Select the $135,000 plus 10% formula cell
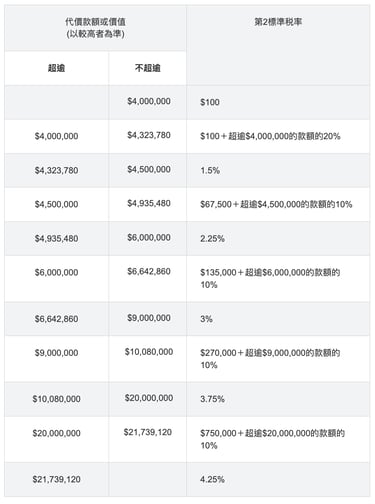 click(x=278, y=279)
